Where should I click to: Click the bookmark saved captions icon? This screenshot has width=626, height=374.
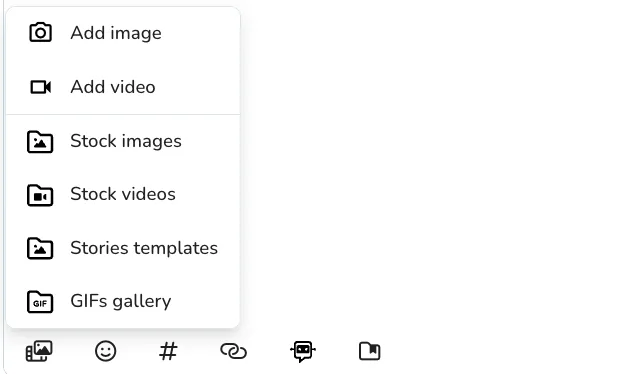coord(369,351)
